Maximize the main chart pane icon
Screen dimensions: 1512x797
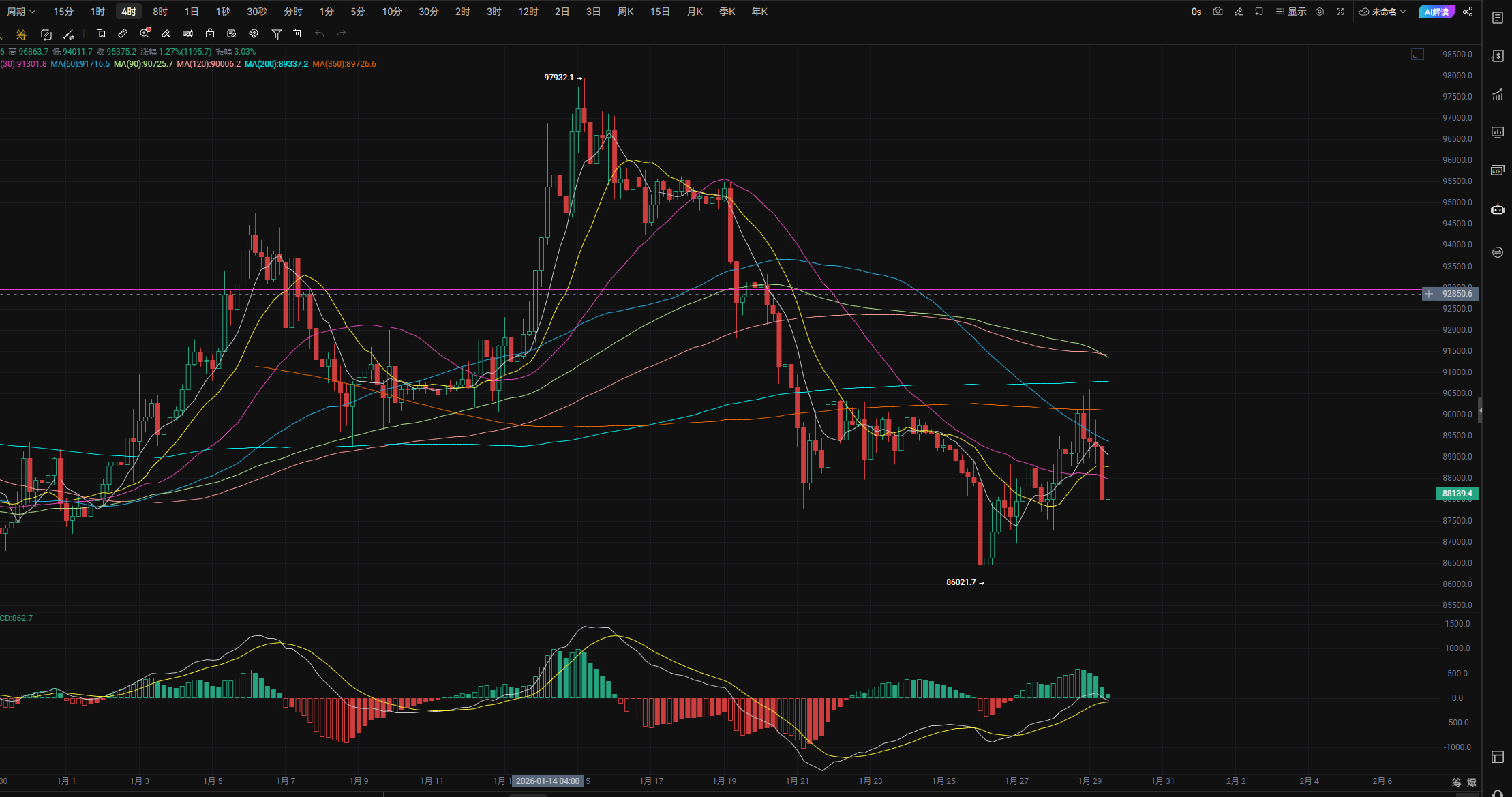click(1417, 54)
